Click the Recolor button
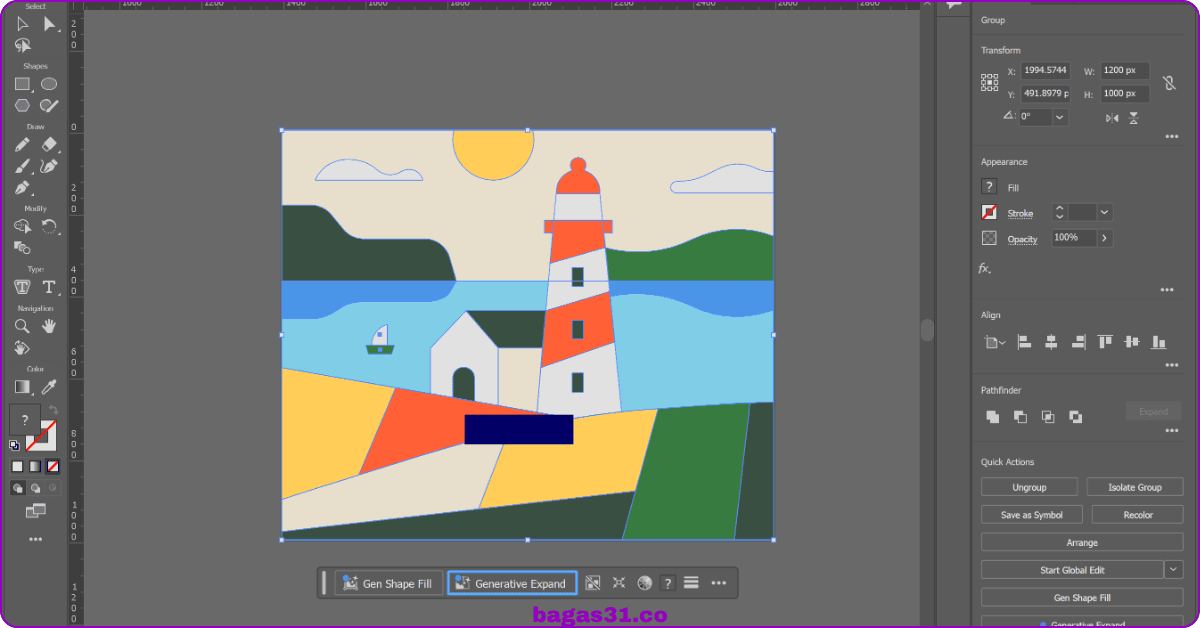1200x628 pixels. [x=1137, y=515]
